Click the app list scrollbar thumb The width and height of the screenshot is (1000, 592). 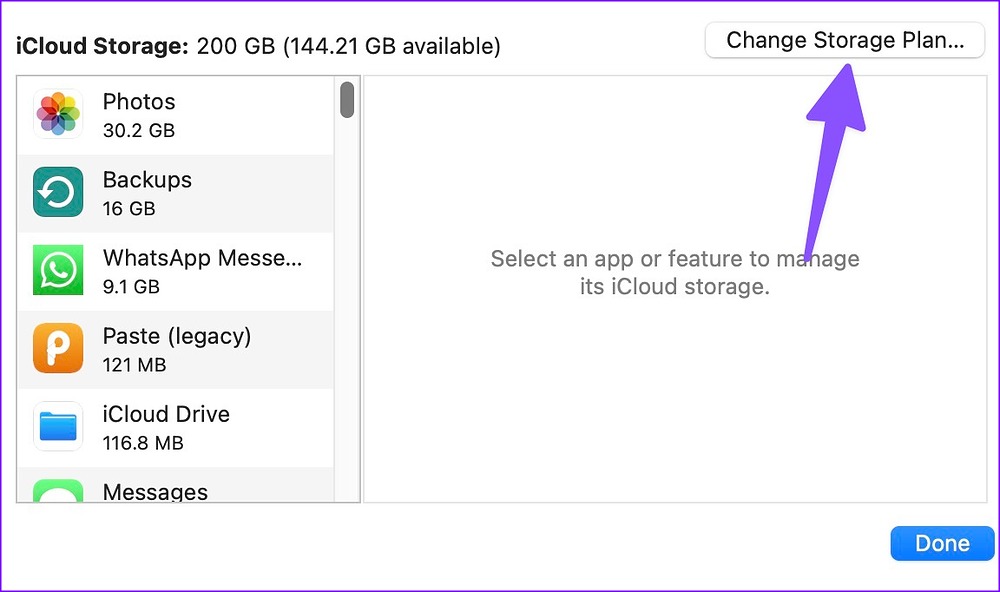[347, 100]
